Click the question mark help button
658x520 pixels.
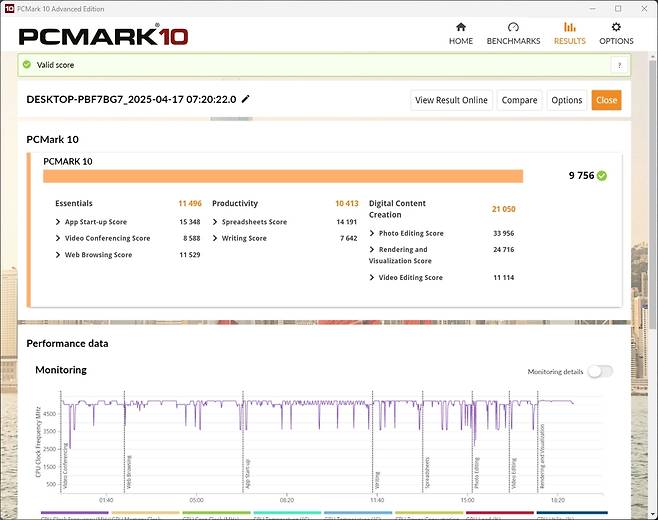[x=620, y=65]
